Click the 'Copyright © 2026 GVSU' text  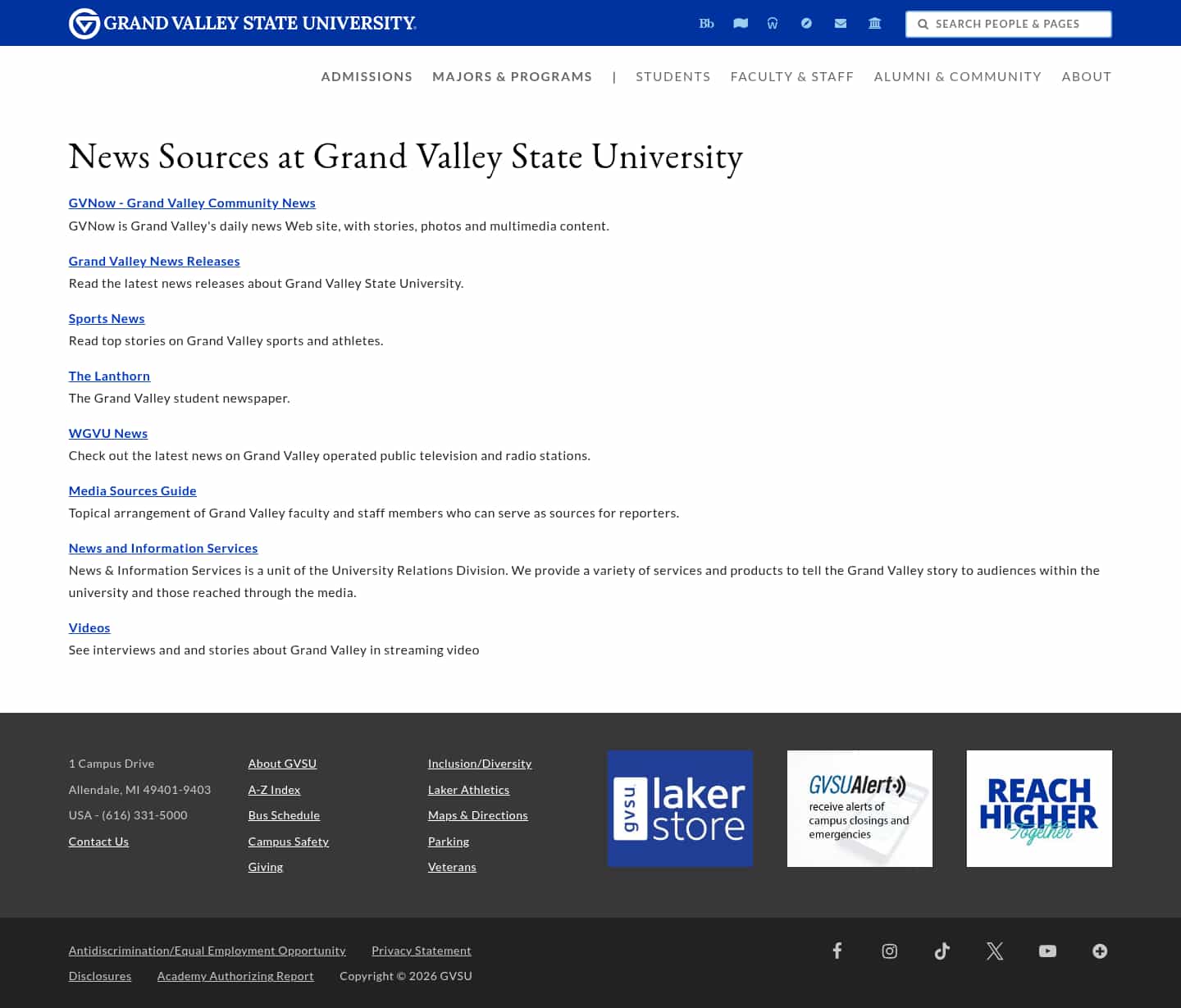[406, 976]
